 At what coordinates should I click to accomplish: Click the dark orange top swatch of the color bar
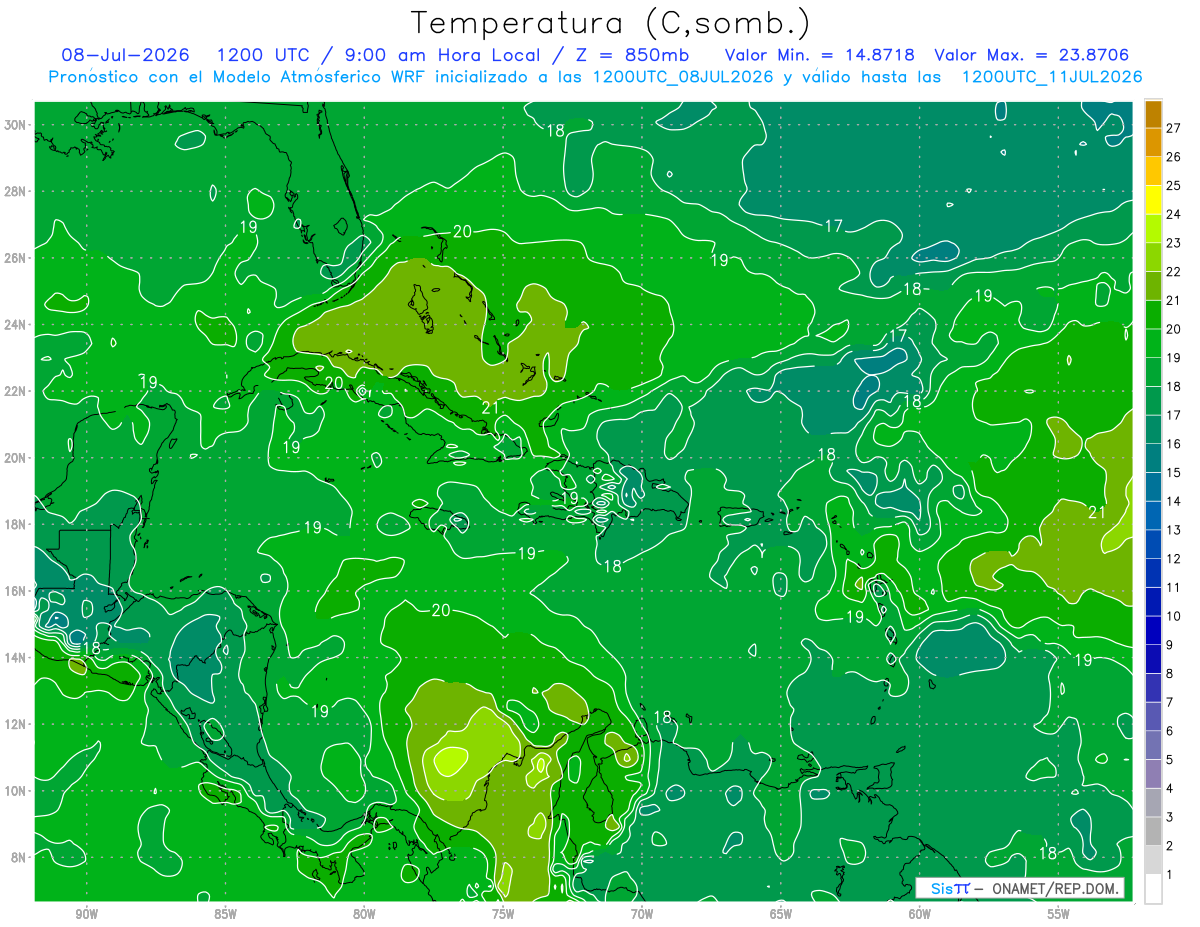[x=1153, y=114]
